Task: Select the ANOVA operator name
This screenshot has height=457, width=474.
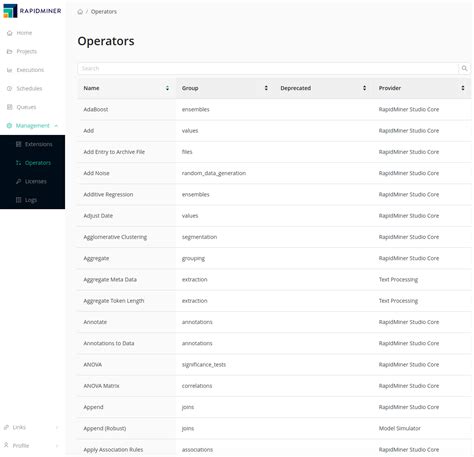Action: (92, 365)
